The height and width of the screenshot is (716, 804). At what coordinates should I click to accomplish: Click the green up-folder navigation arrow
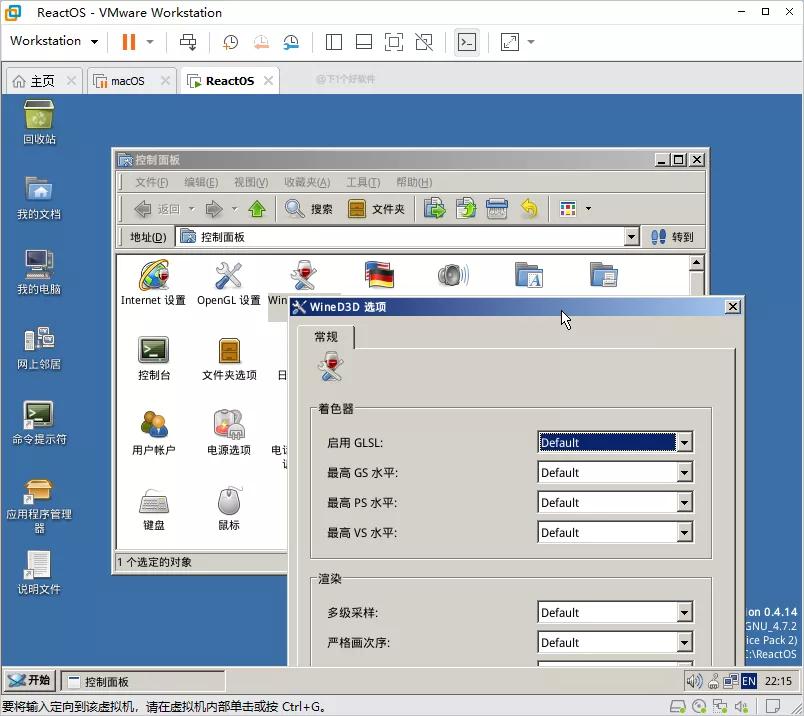tap(257, 208)
